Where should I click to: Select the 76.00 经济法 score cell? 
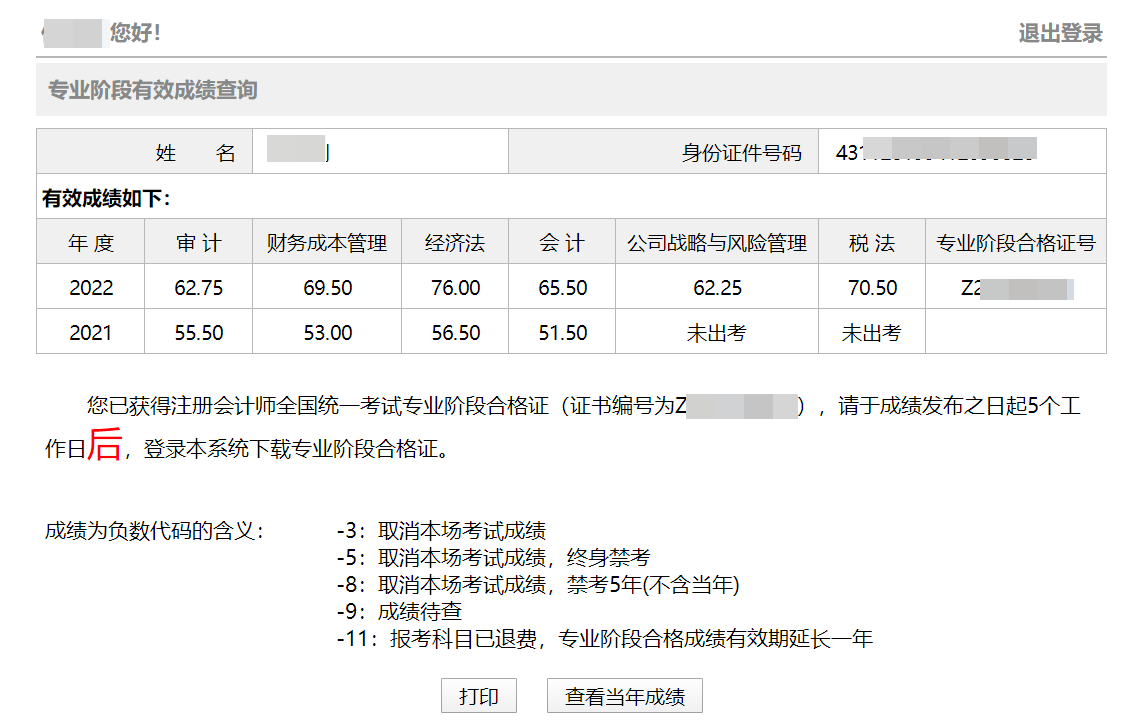point(455,288)
